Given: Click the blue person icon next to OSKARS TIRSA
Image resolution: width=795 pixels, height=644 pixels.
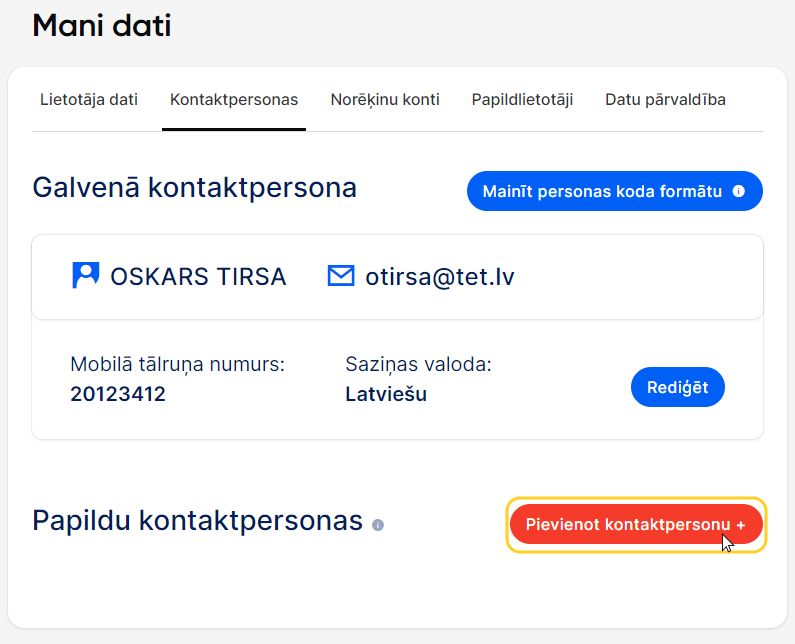Looking at the screenshot, I should point(86,275).
